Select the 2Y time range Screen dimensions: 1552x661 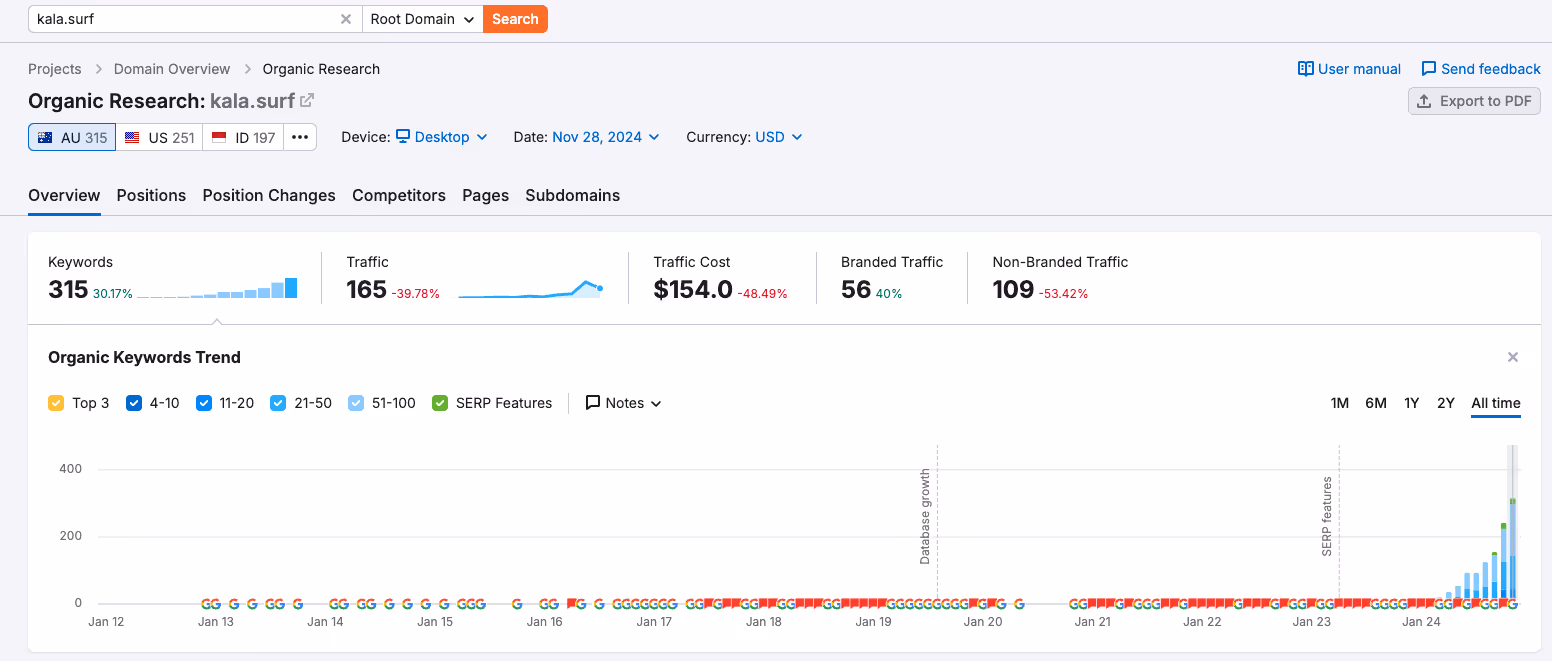click(x=1446, y=403)
